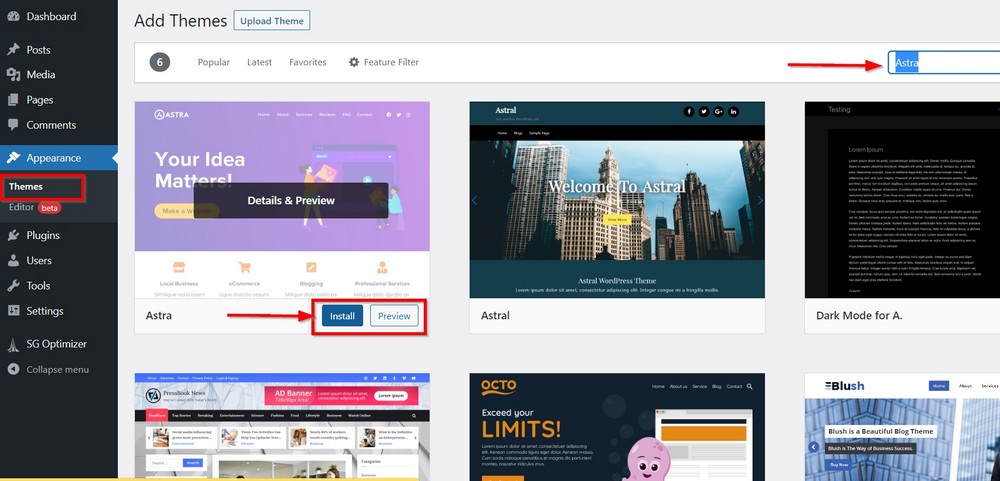This screenshot has width=1000, height=481.
Task: Click the SG Optimizer icon
Action: point(13,344)
